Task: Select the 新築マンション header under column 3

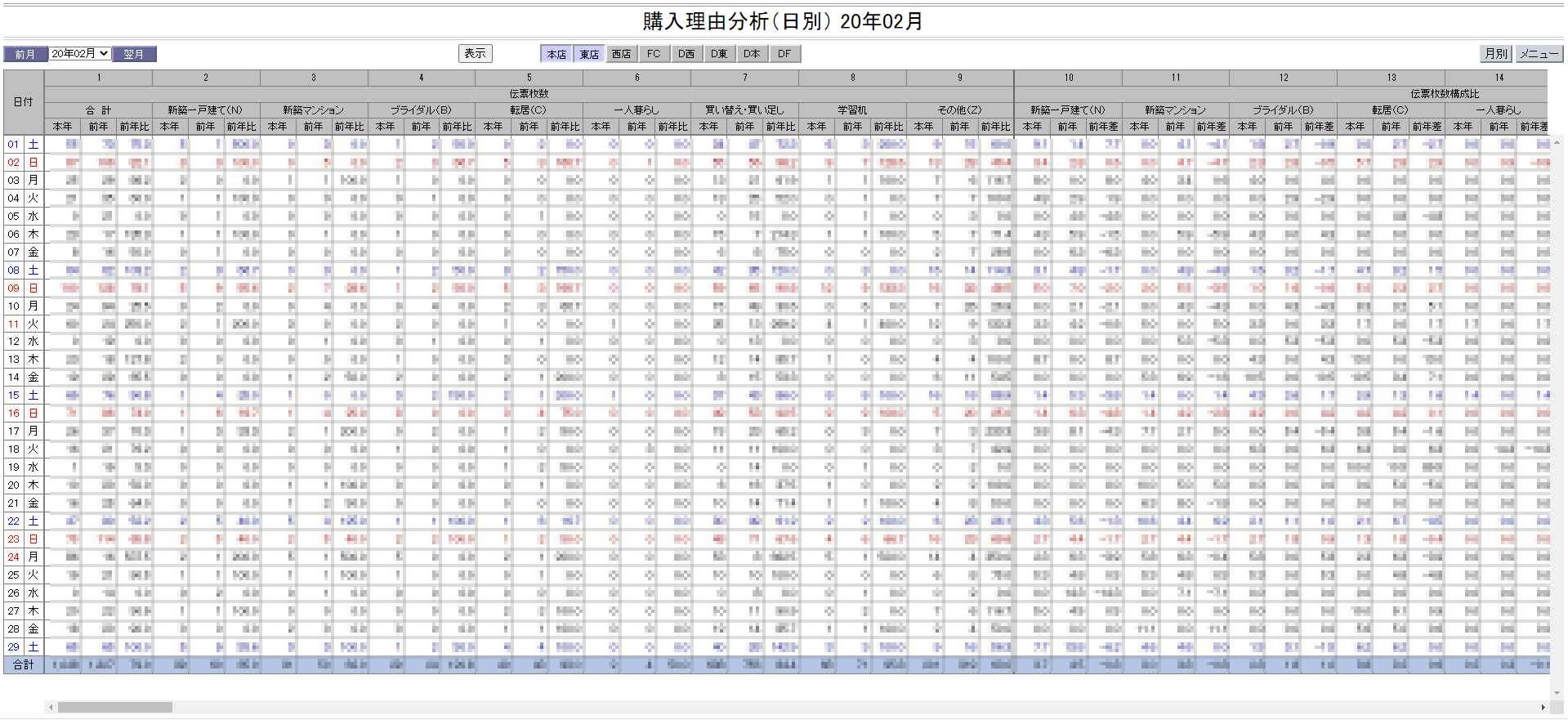Action: (x=314, y=110)
